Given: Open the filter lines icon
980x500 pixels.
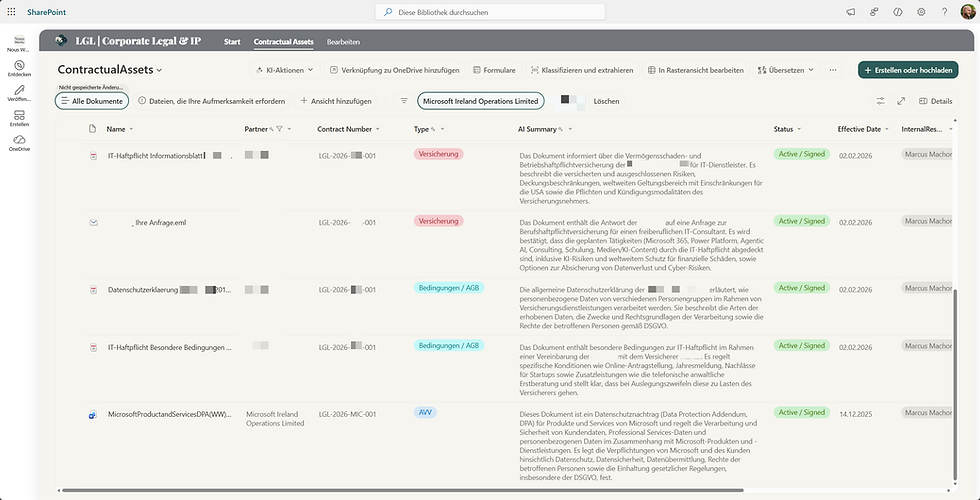Looking at the screenshot, I should (404, 101).
